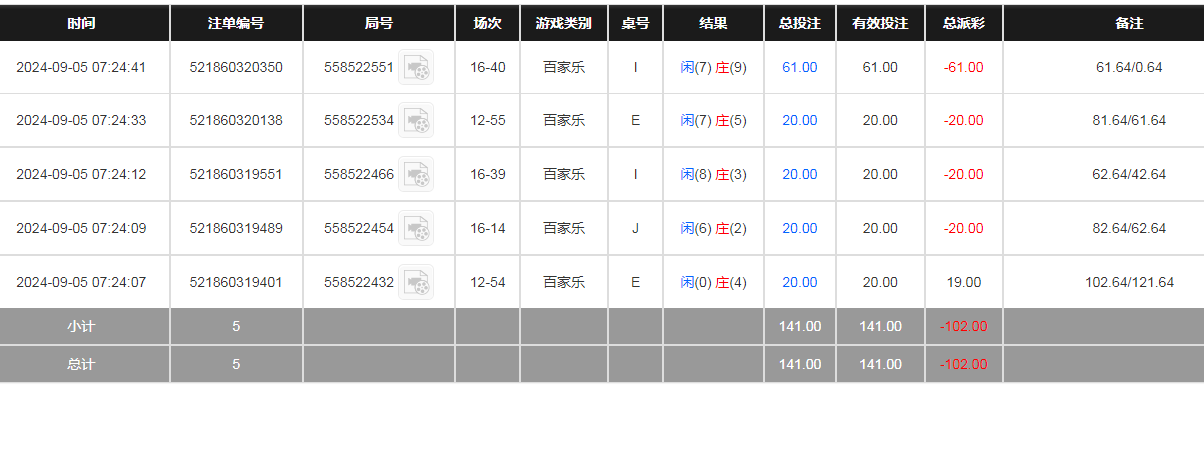Open 20.00 bet amount for order 521860319489
This screenshot has width=1204, height=455.
pos(799,228)
